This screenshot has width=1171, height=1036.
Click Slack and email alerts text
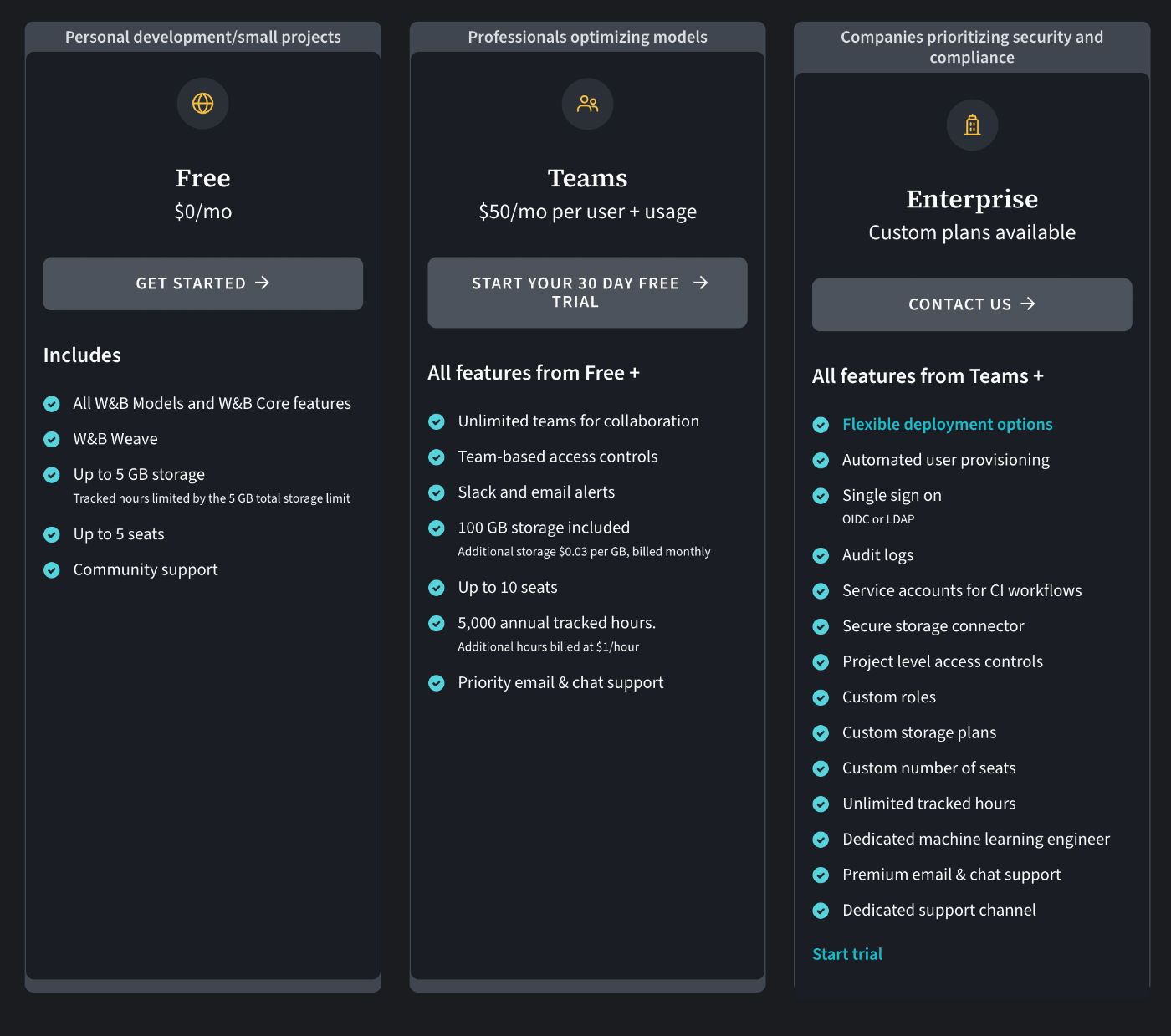pyautogui.click(x=536, y=492)
